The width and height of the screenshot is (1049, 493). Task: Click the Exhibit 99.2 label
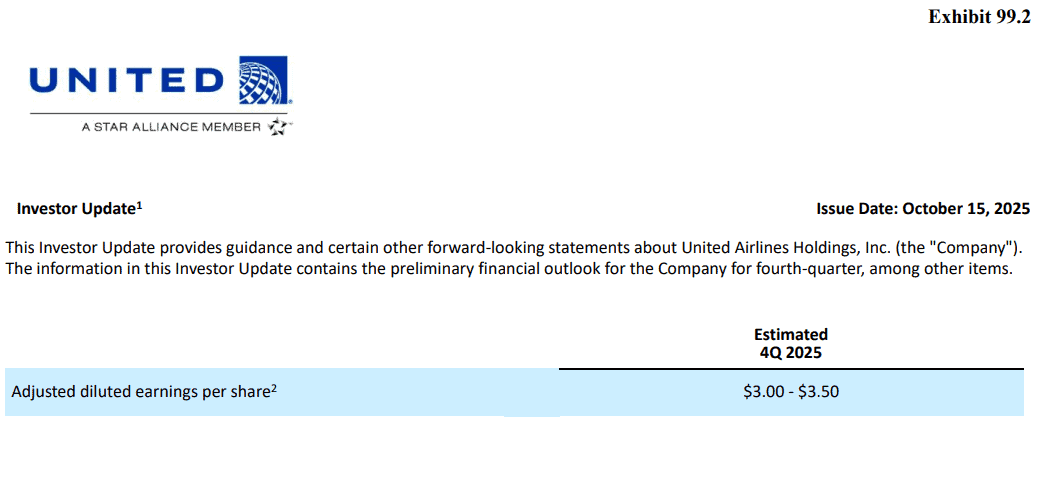[x=979, y=17]
